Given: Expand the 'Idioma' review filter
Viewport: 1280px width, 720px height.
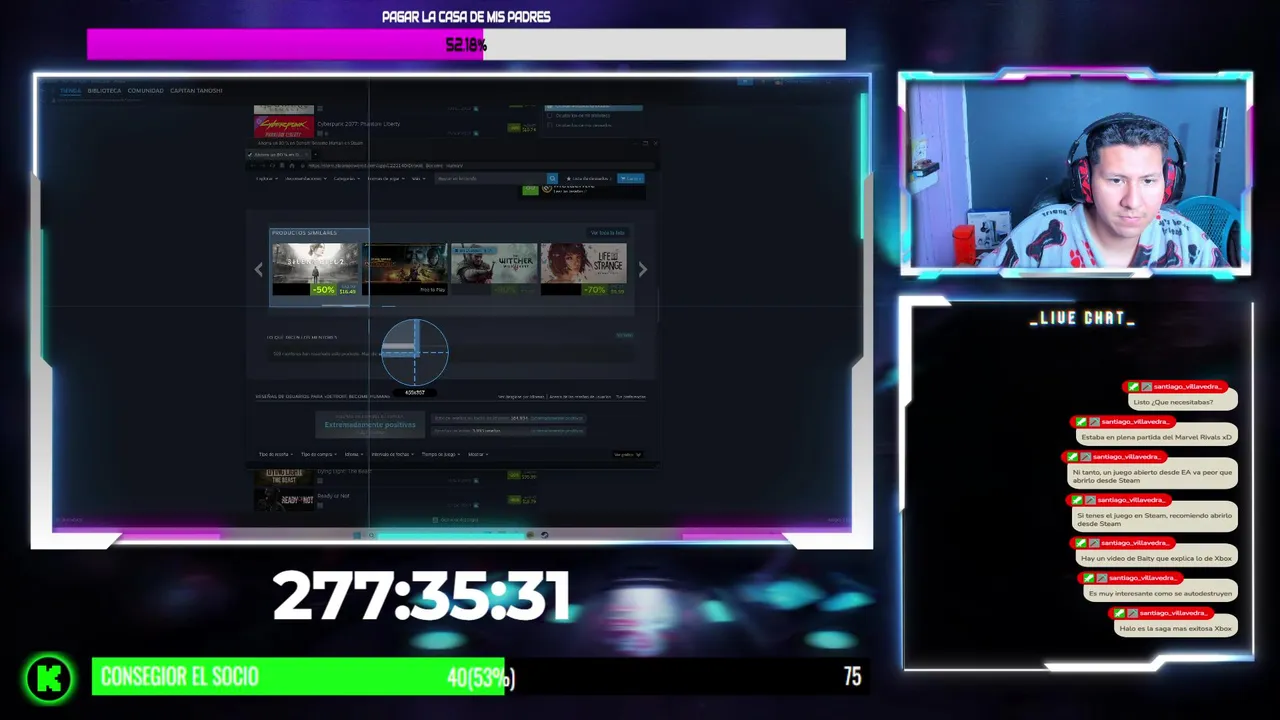Looking at the screenshot, I should pos(353,454).
